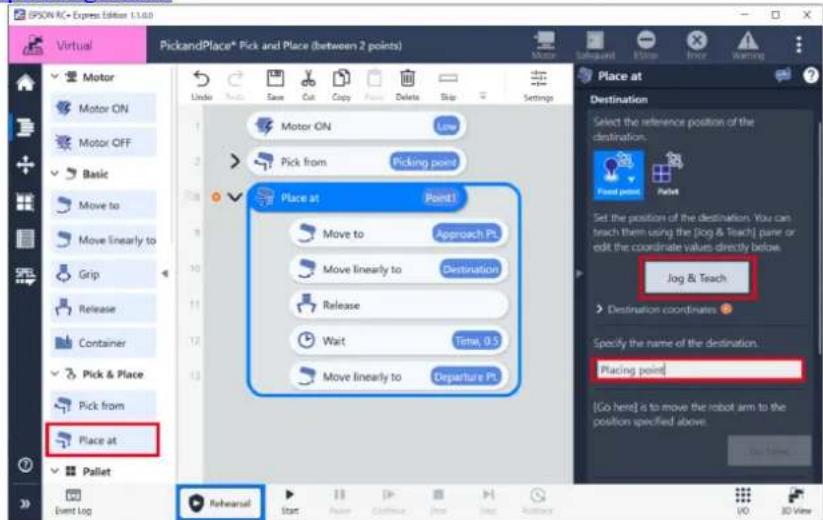Viewport: 823px width, 520px height.
Task: Click the Safeguard status icon
Action: point(595,45)
